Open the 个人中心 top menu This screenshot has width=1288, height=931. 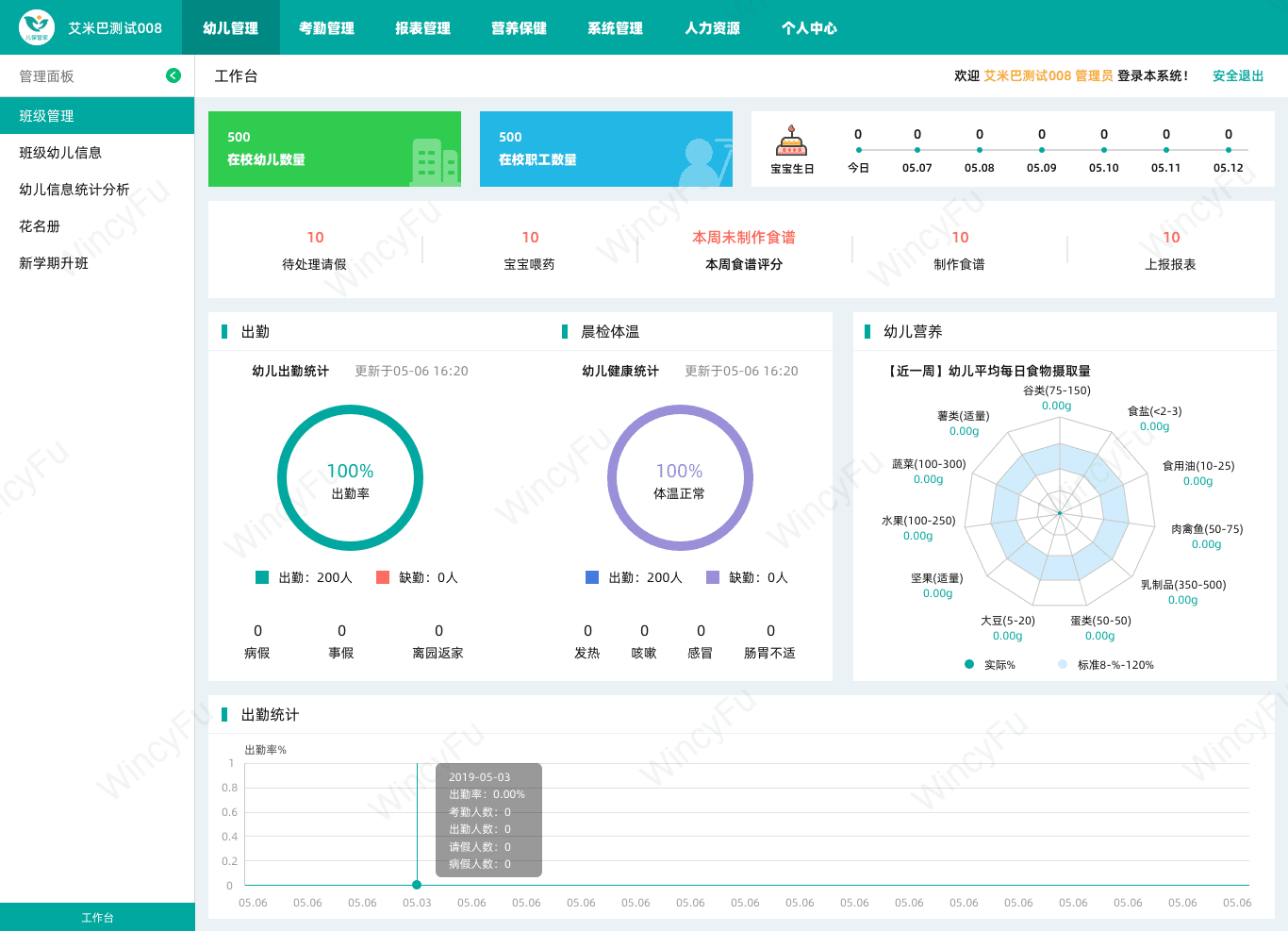pyautogui.click(x=809, y=27)
